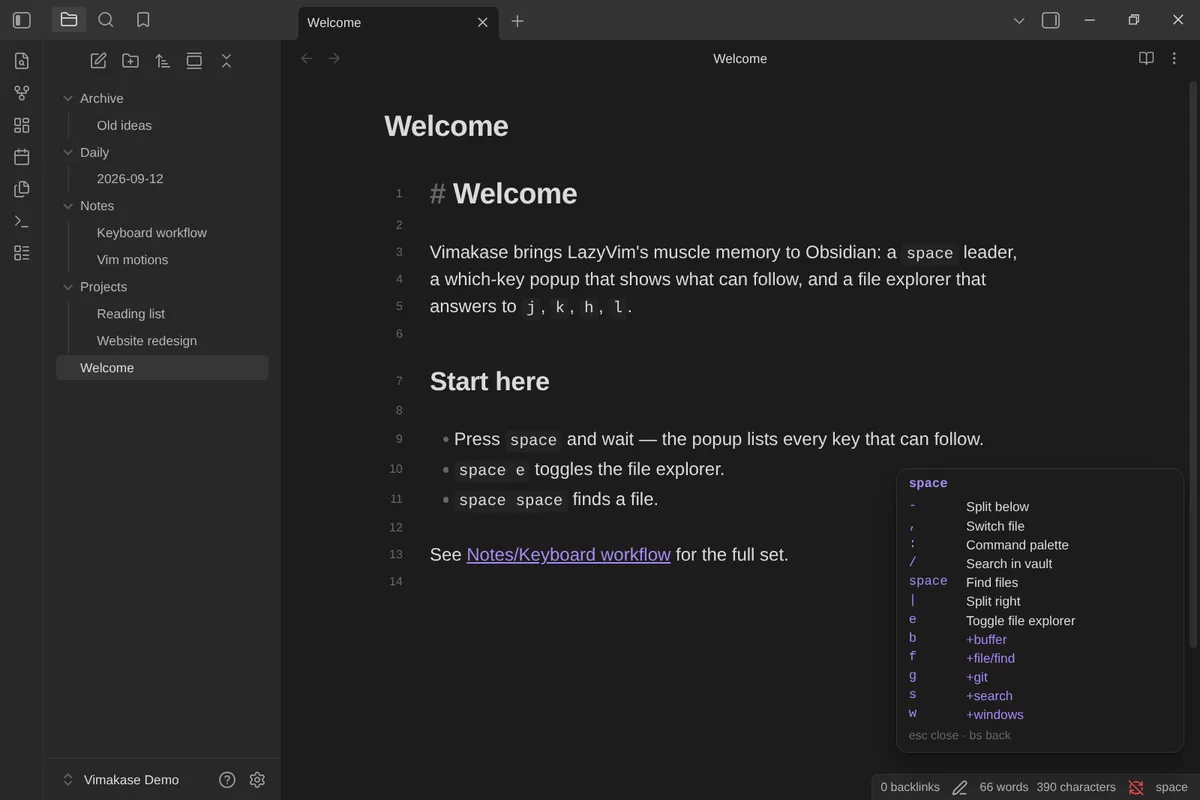Open the file explorer tab icon

[69, 20]
